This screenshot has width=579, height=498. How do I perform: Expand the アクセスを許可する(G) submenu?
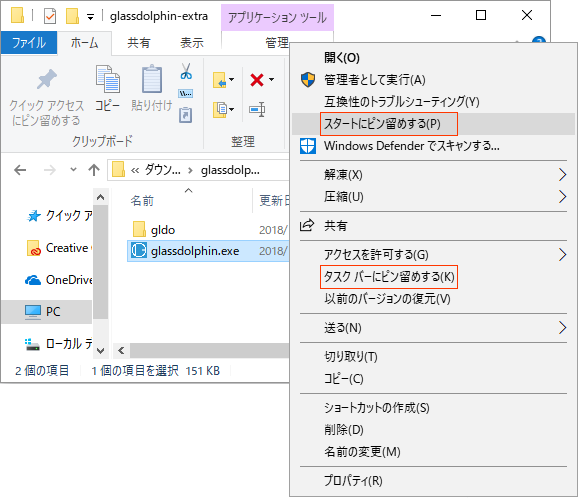click(562, 254)
